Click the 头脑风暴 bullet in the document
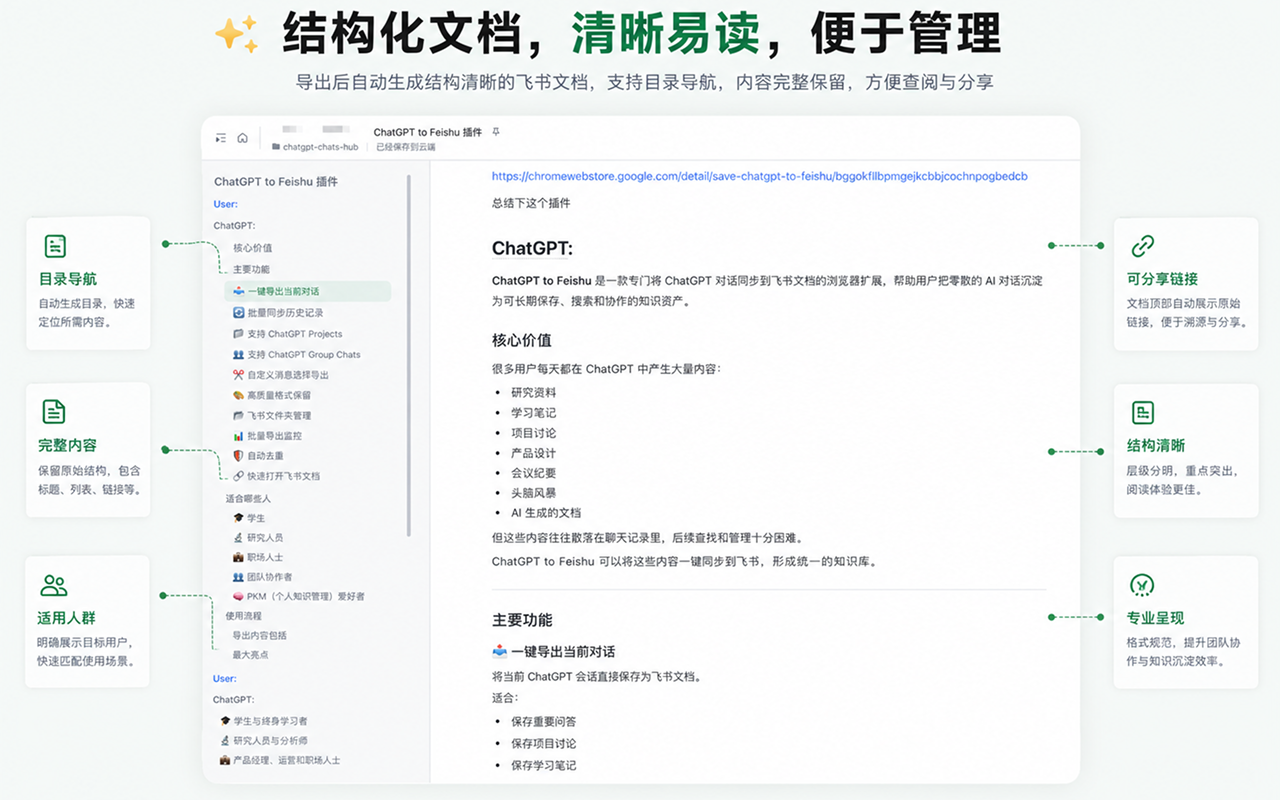Image resolution: width=1280 pixels, height=800 pixels. coord(533,493)
